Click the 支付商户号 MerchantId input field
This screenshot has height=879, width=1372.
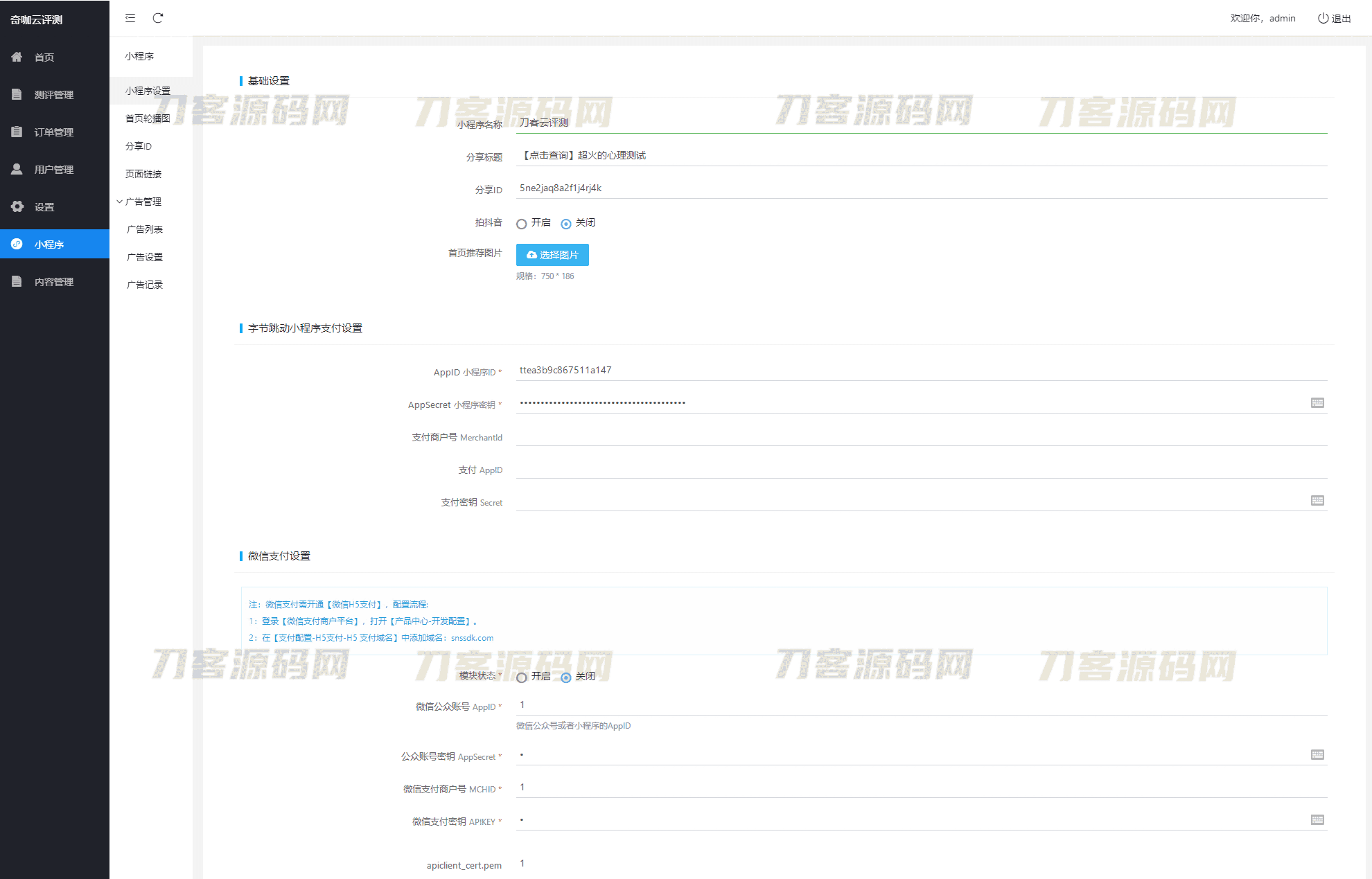pos(921,436)
